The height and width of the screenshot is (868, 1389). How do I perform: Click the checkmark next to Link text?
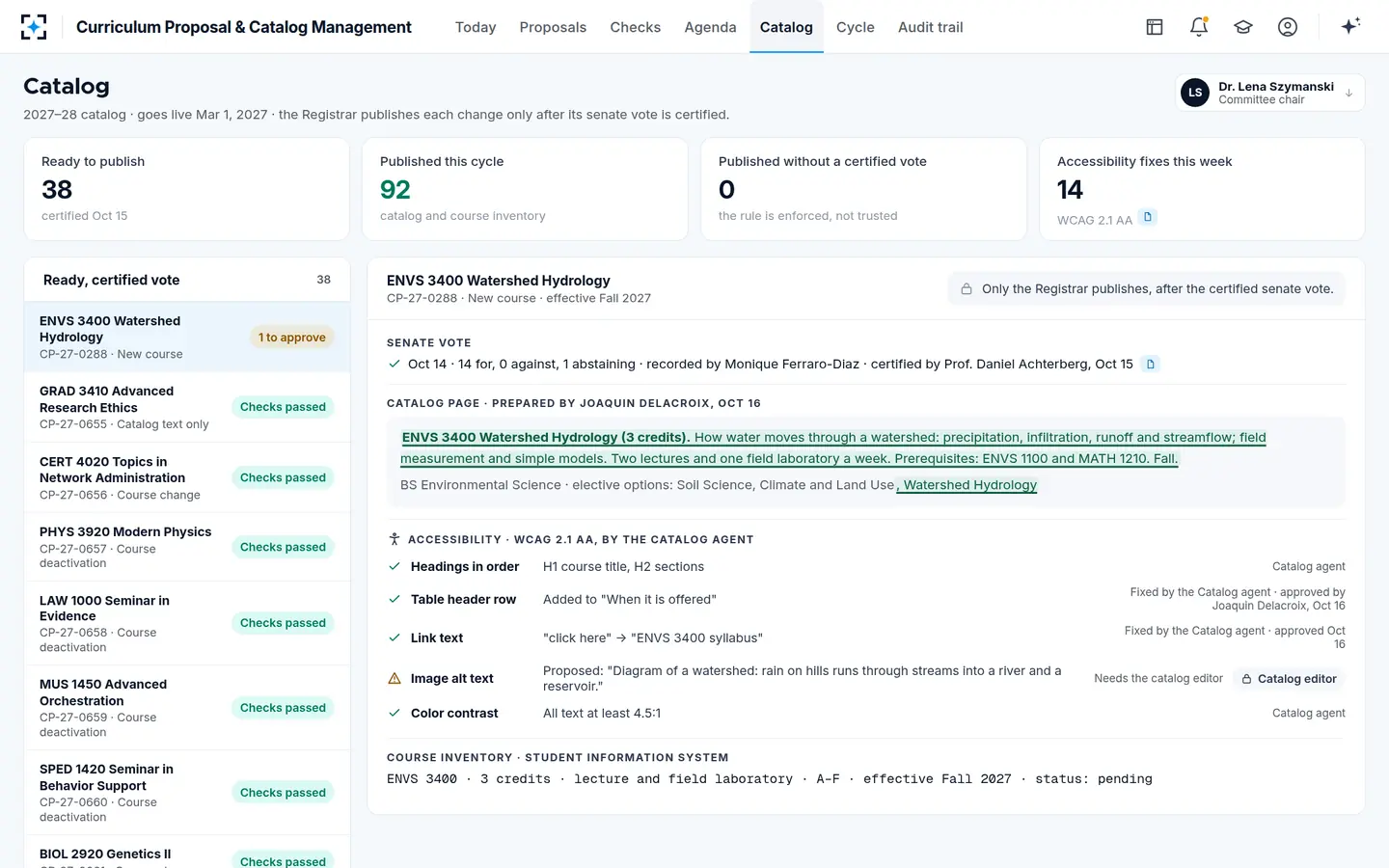pyautogui.click(x=395, y=638)
